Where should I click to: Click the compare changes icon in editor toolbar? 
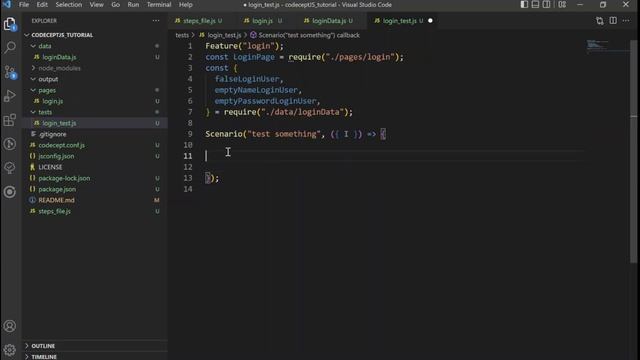pyautogui.click(x=600, y=21)
